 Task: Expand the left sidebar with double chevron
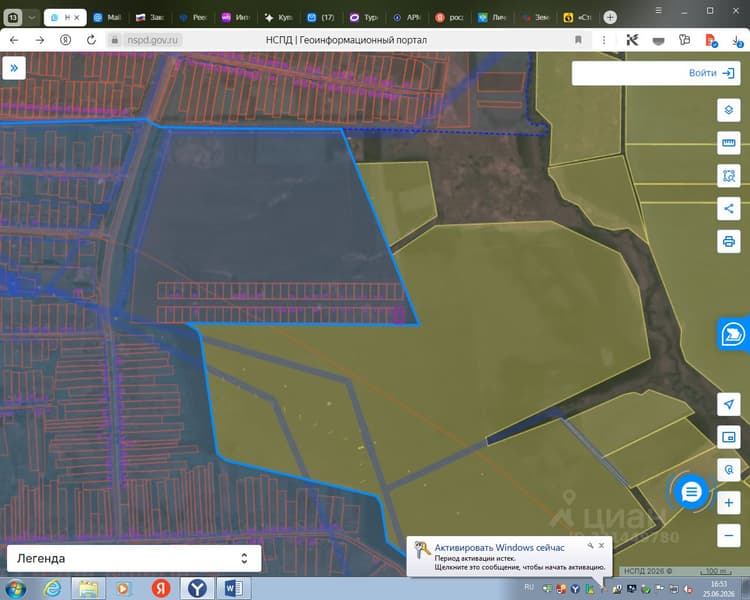tap(14, 68)
